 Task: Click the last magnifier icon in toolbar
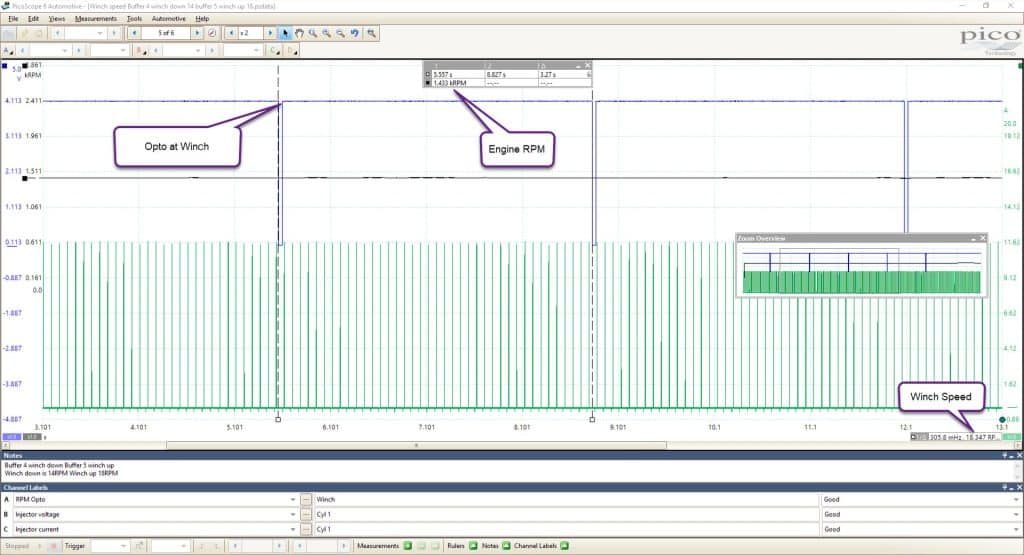372,33
